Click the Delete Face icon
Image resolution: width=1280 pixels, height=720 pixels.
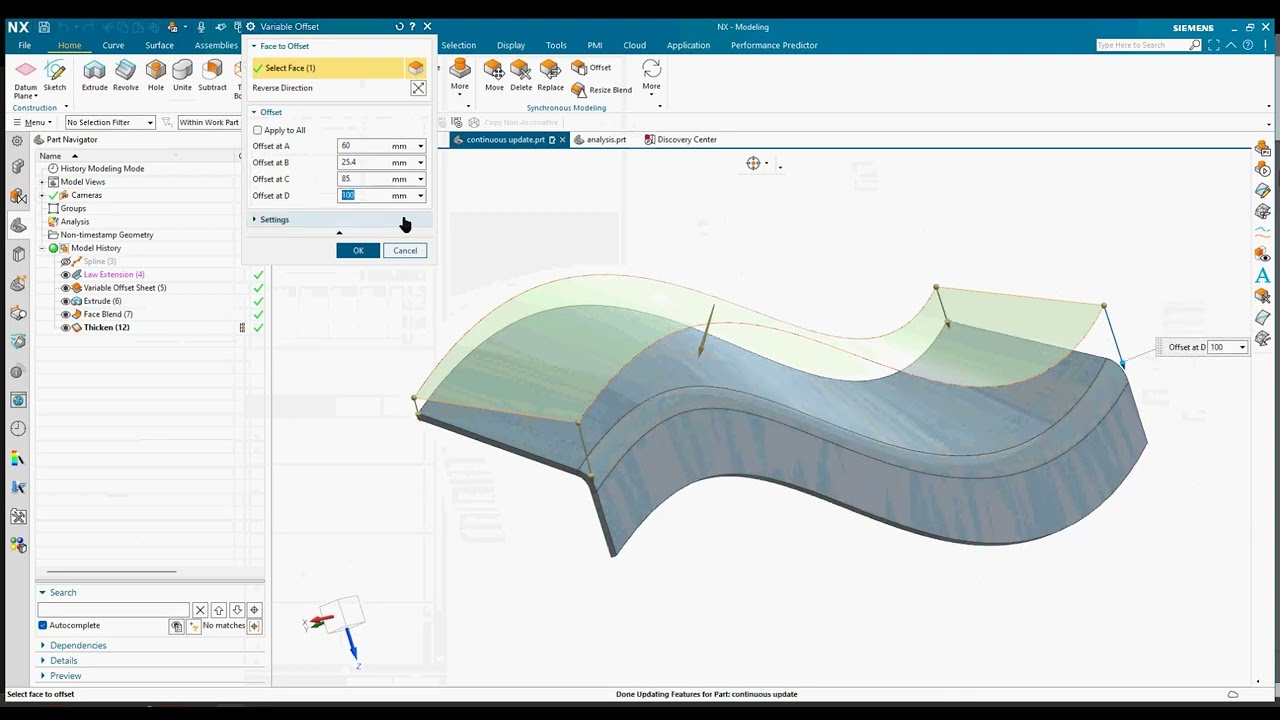click(x=521, y=69)
